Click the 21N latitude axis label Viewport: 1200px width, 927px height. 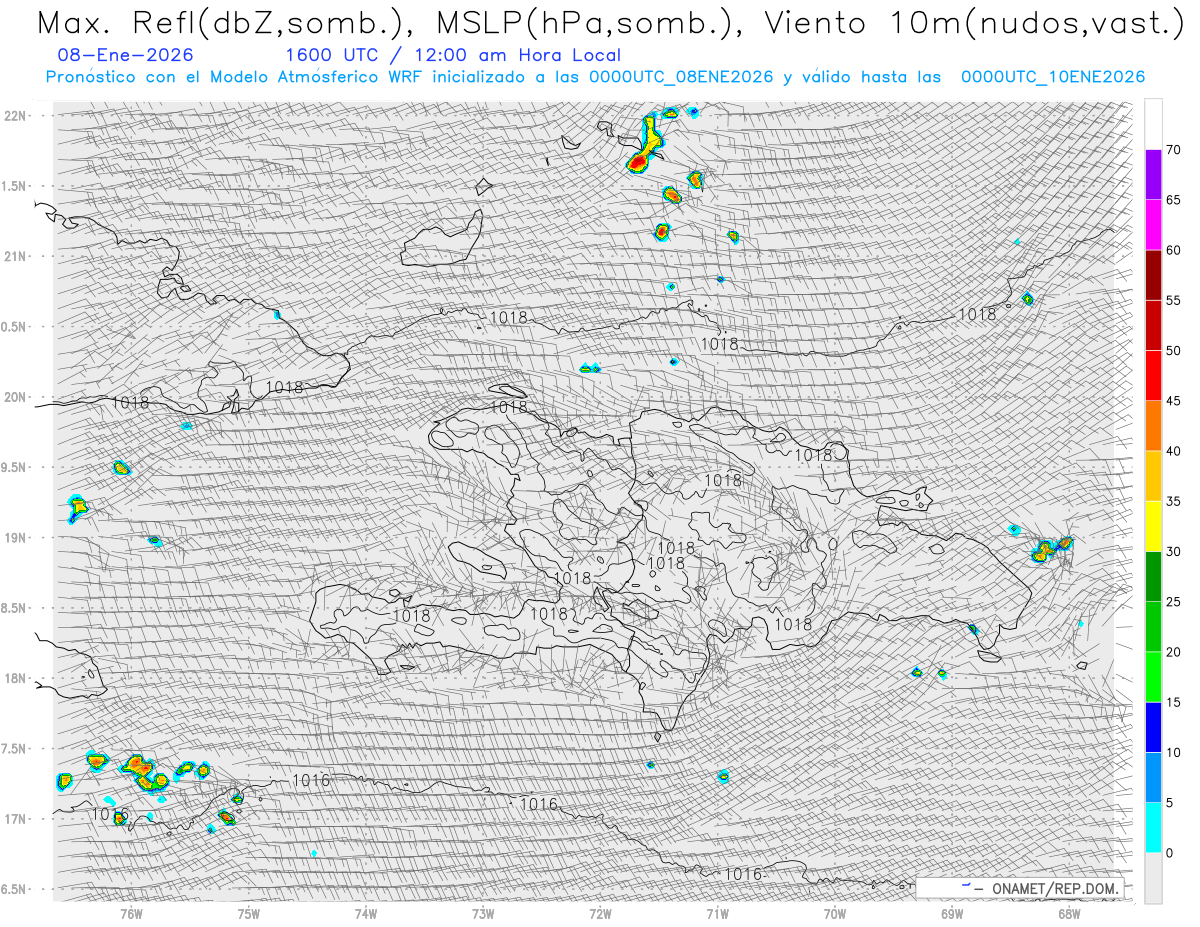16,256
